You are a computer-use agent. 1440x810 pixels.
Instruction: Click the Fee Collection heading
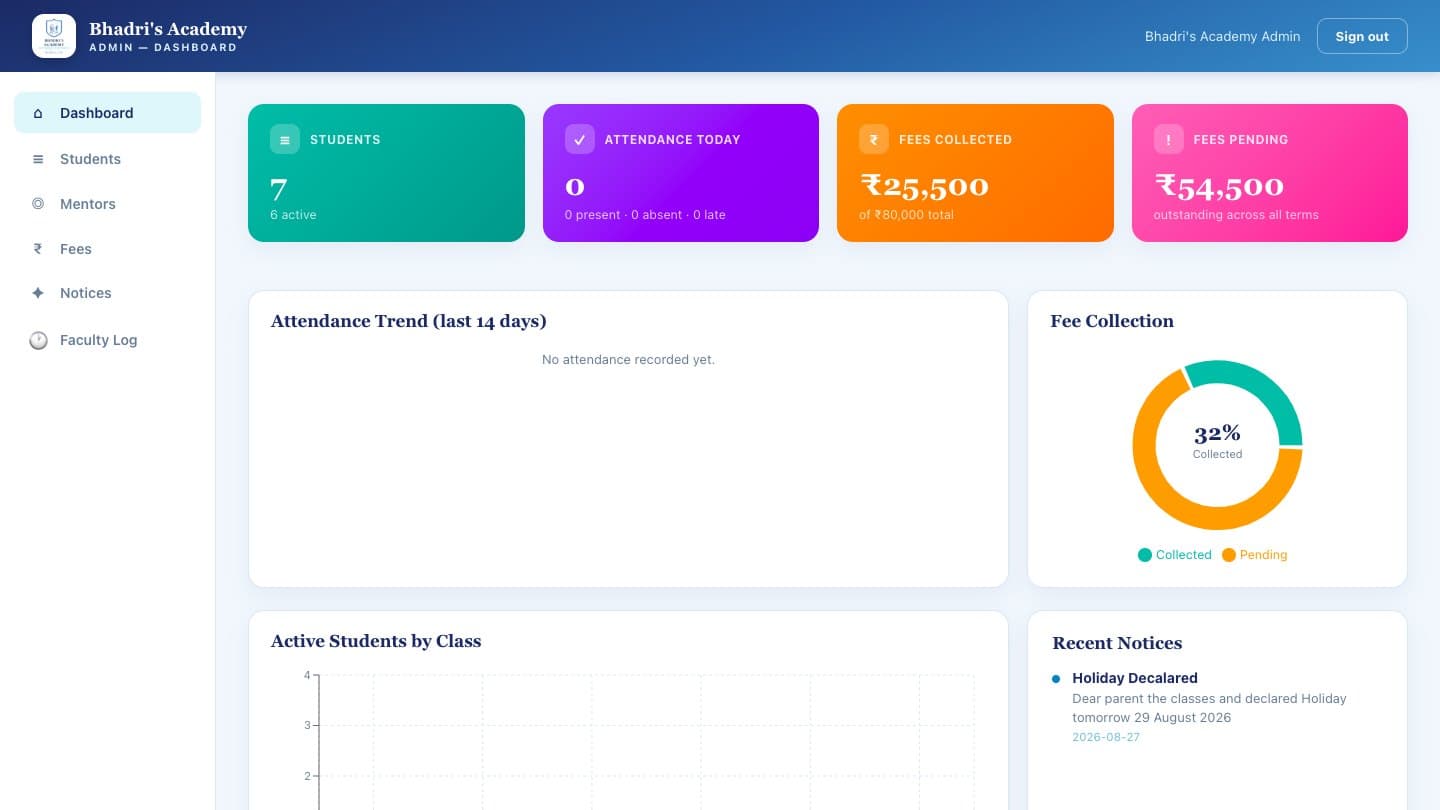point(1112,321)
